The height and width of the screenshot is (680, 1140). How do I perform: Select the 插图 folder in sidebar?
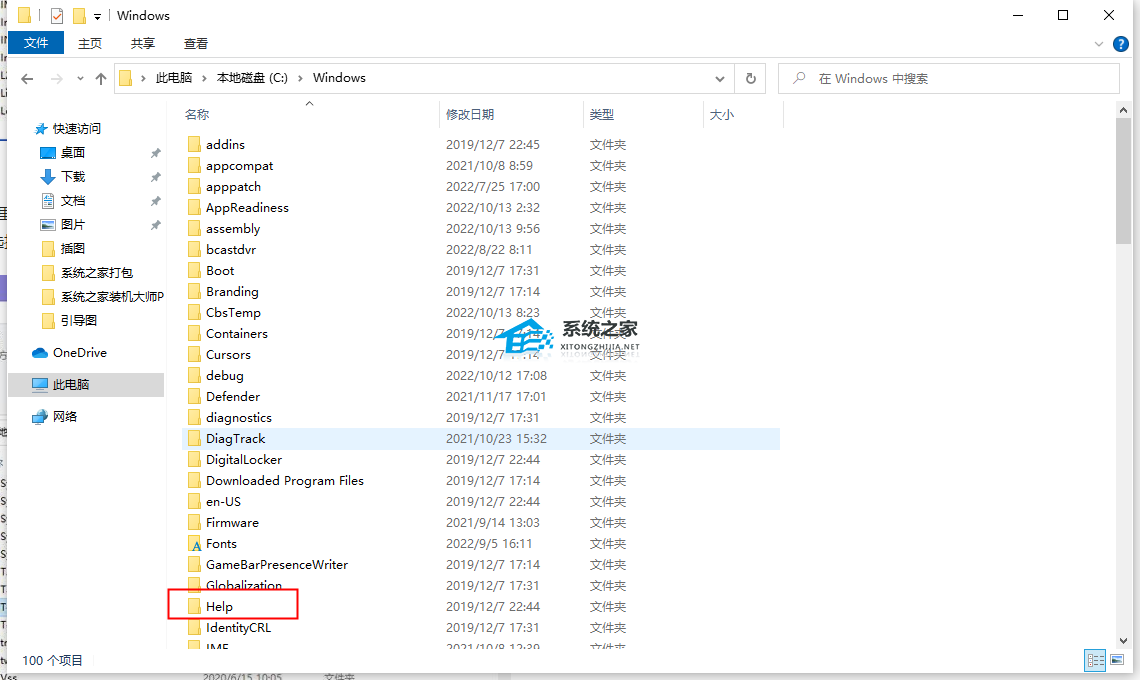tap(73, 249)
